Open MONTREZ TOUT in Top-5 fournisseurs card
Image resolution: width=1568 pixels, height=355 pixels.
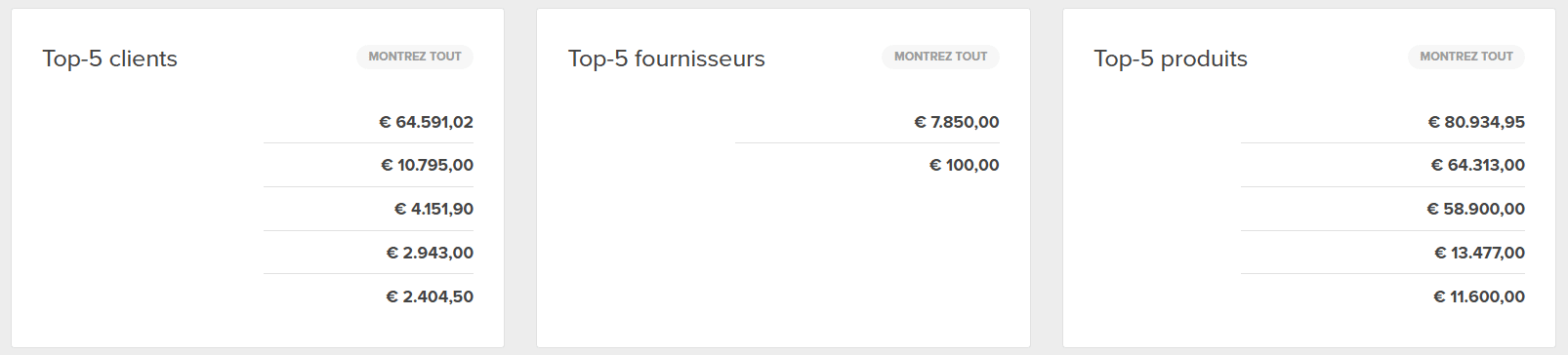pos(940,57)
